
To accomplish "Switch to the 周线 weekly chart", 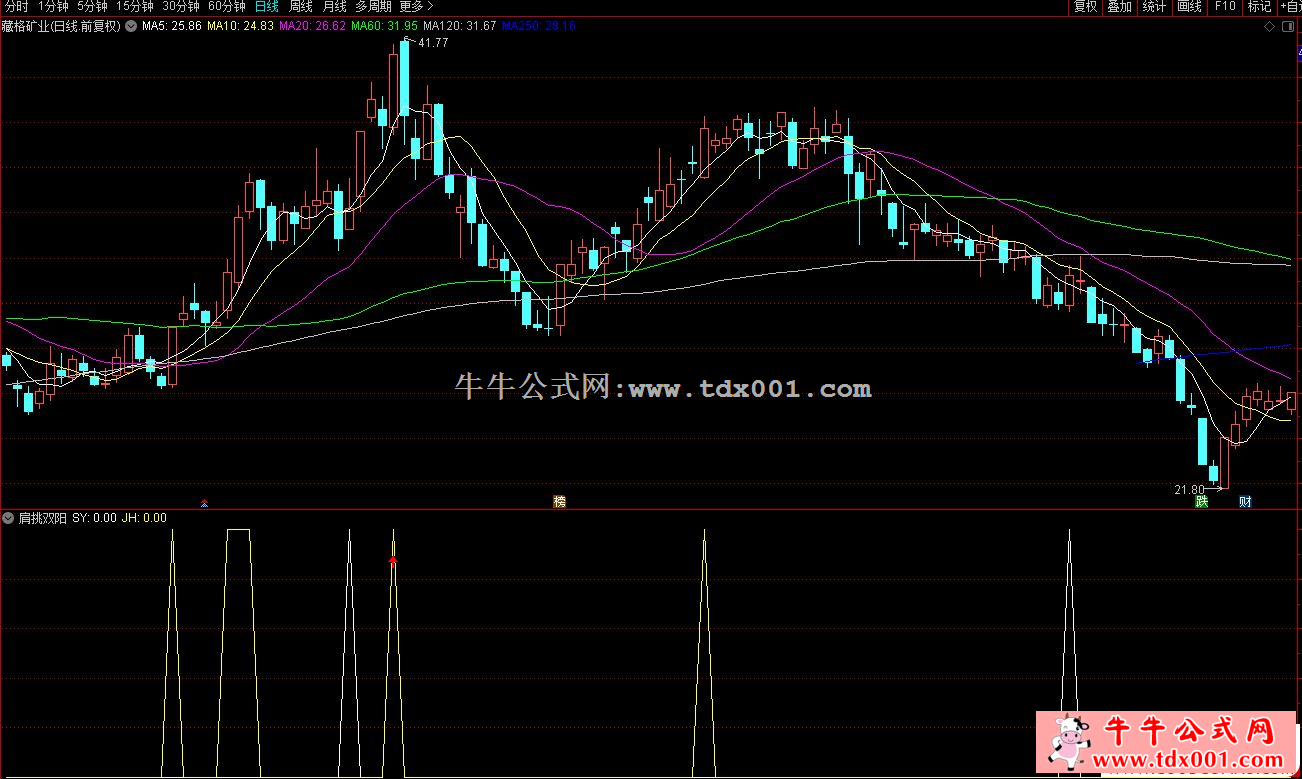I will tap(301, 6).
